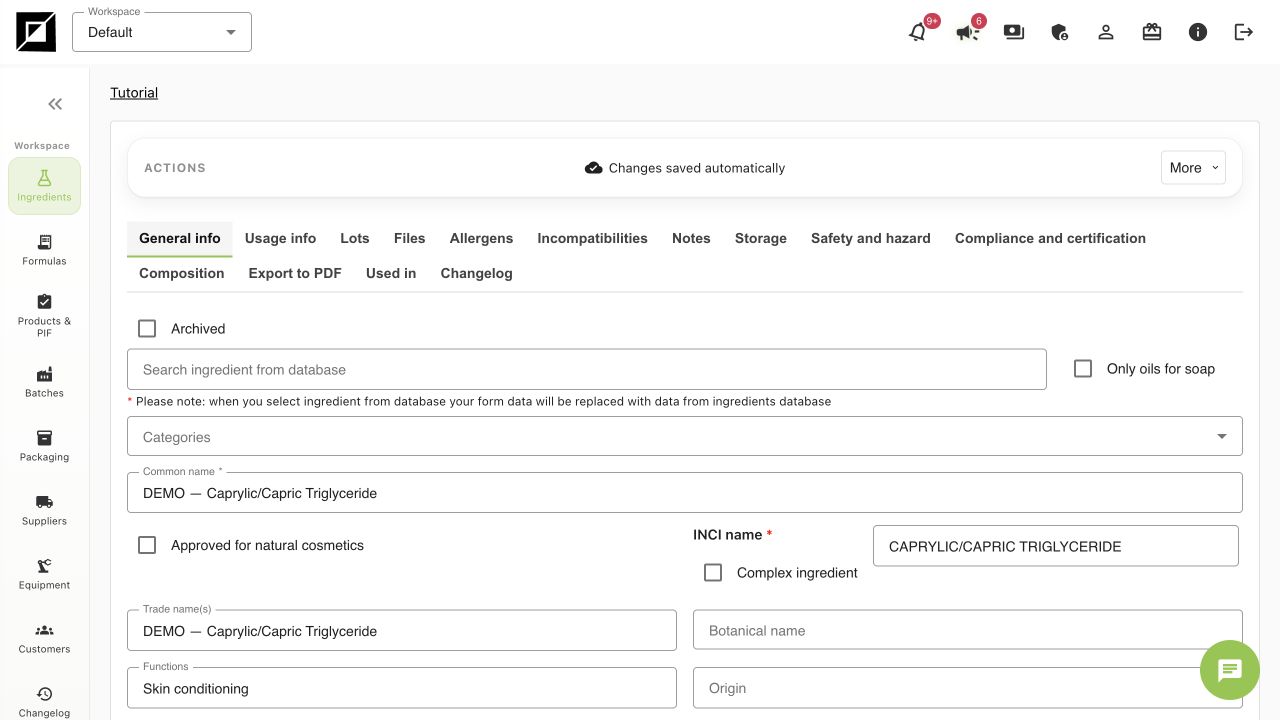Switch to the Lots tab
Screen dimensions: 1280x720
(x=355, y=238)
